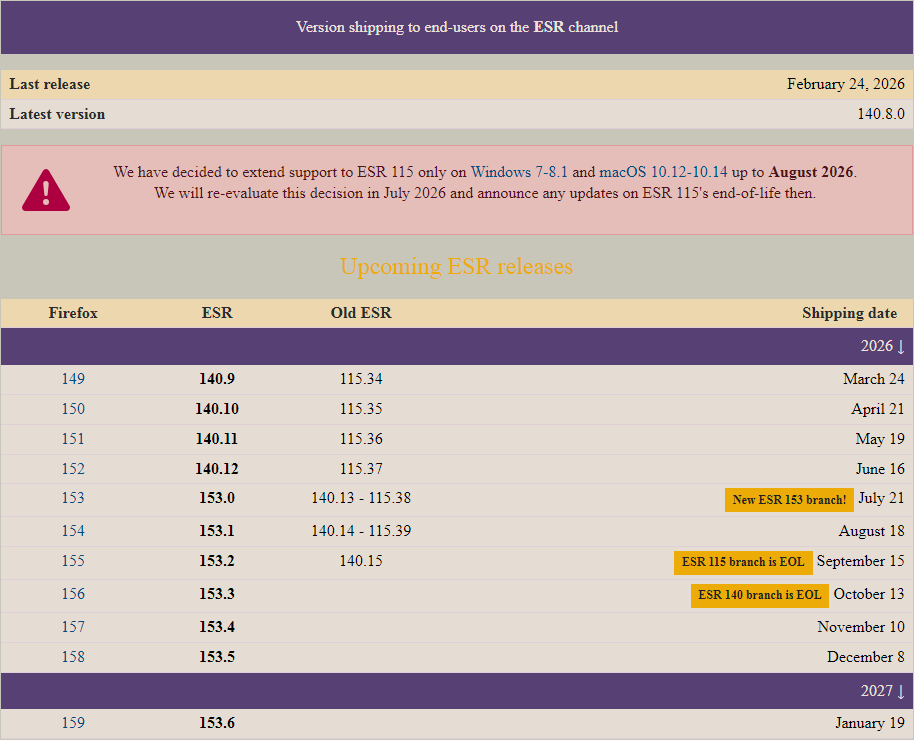Click the bold 'August 2026' text
Screen dimensions: 914x740
(x=811, y=172)
